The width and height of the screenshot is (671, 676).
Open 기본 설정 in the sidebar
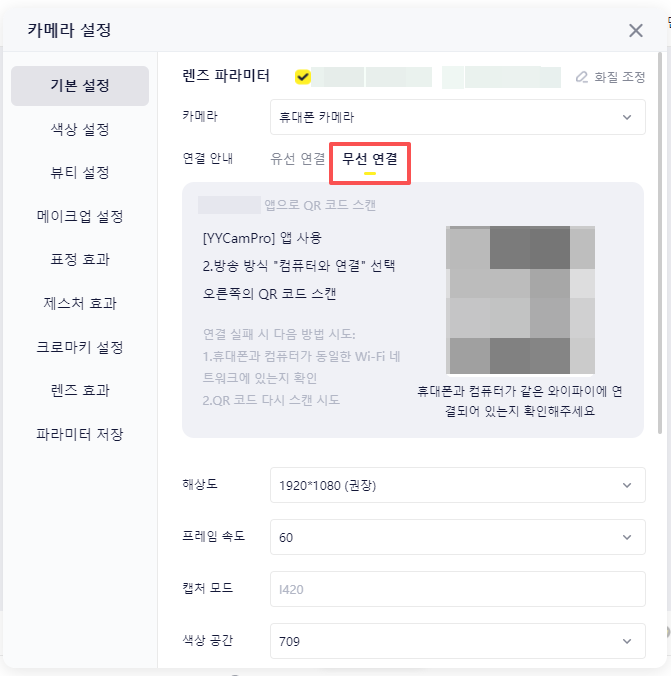pos(80,86)
